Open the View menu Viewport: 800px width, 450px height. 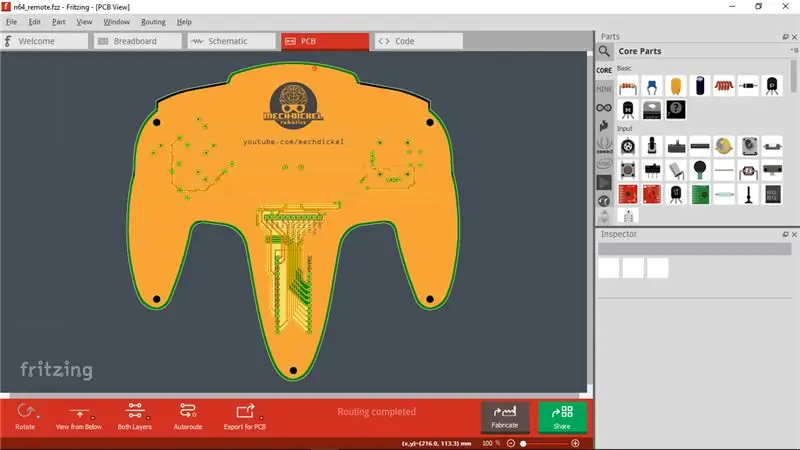(84, 22)
